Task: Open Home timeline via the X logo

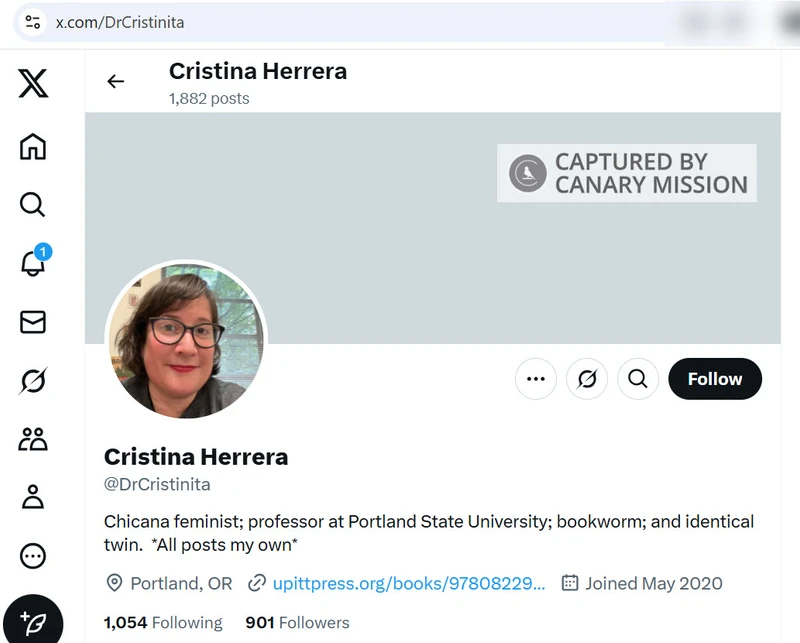Action: pyautogui.click(x=32, y=84)
